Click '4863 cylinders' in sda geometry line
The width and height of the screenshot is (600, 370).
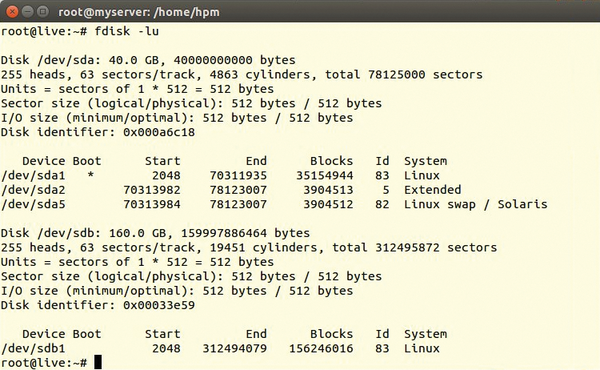260,75
